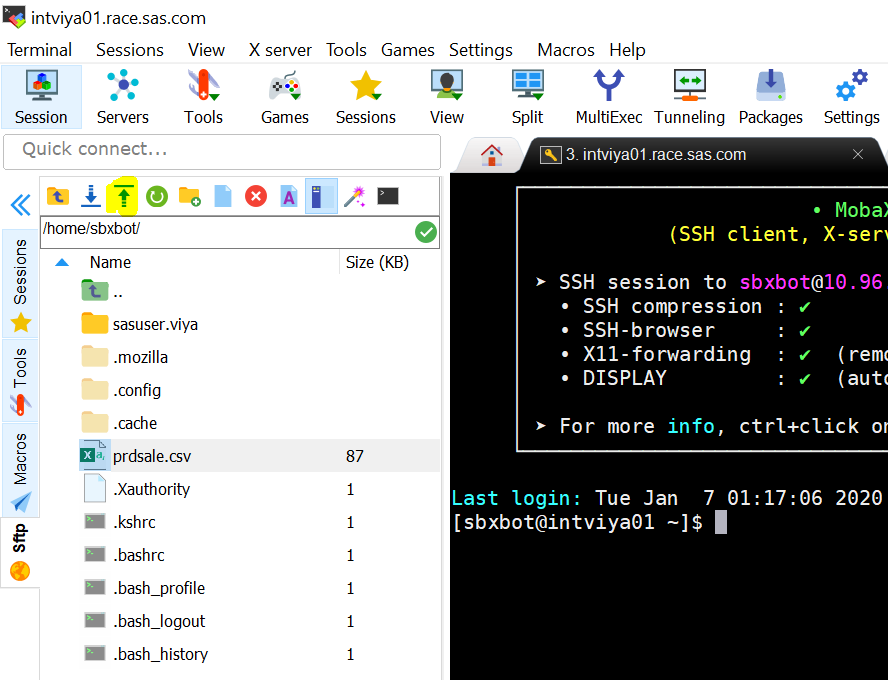Collapse the sidebar with double chevron

point(20,206)
